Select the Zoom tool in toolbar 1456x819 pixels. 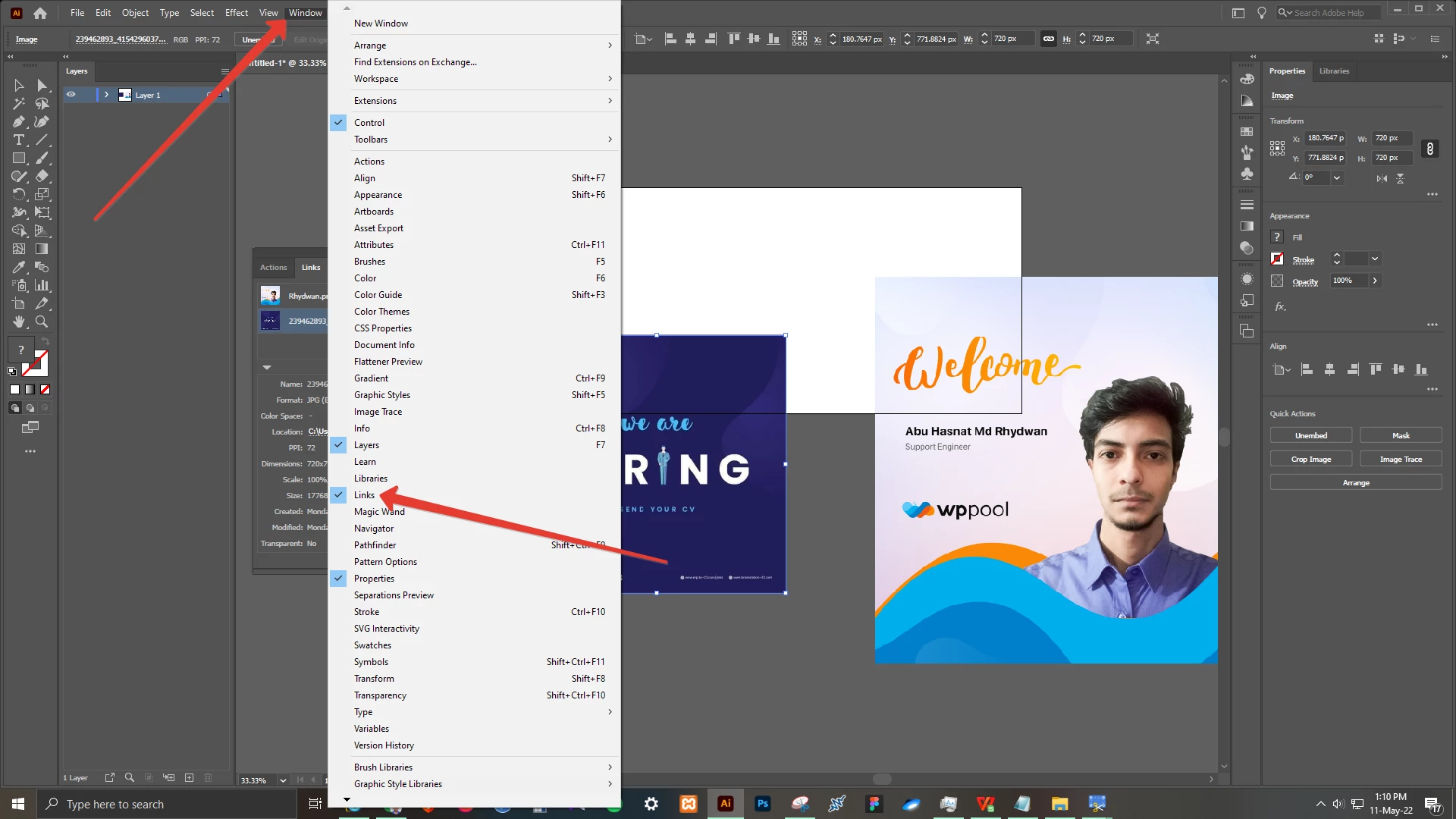[x=42, y=322]
